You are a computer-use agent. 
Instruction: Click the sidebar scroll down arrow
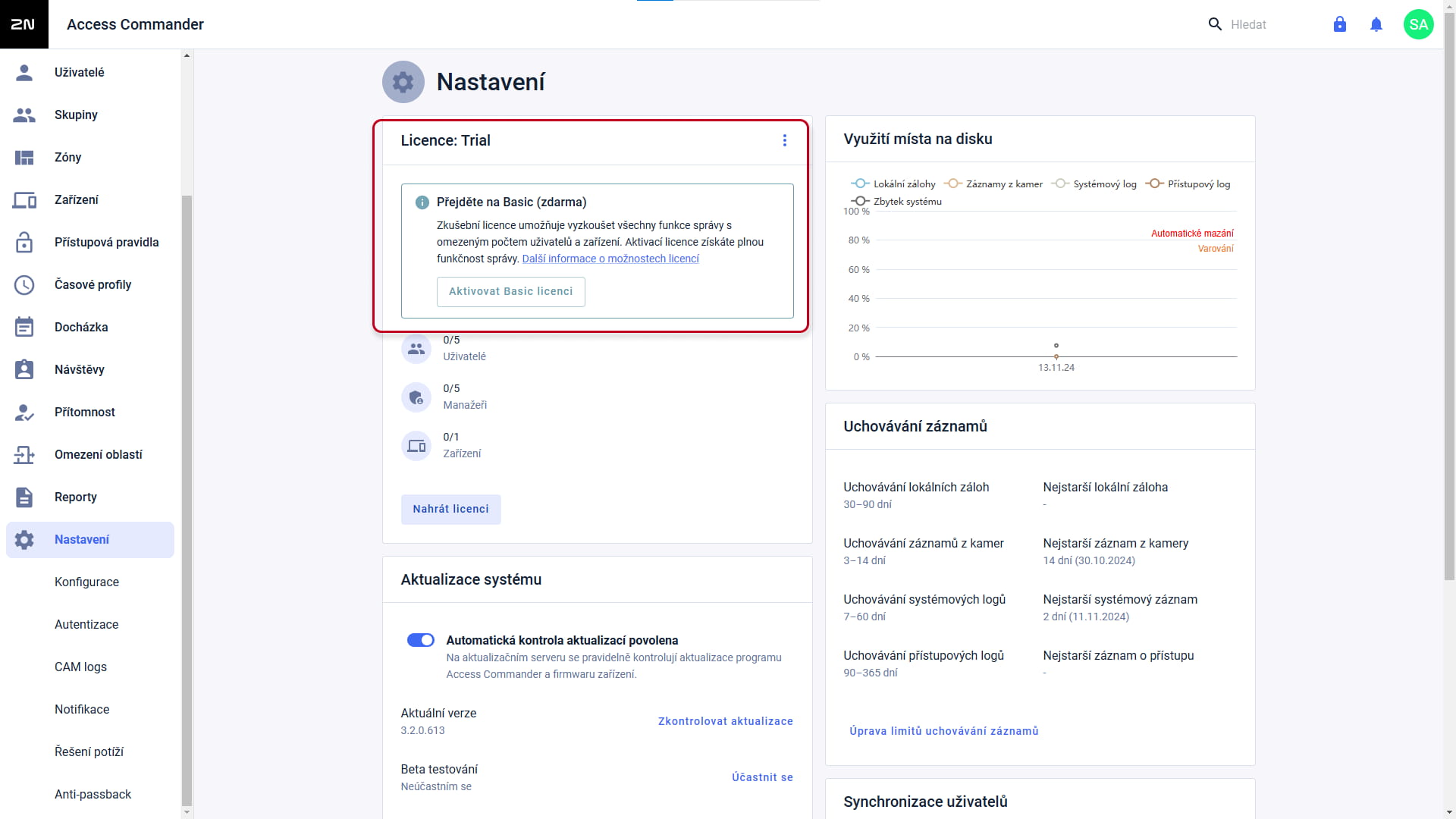click(x=187, y=812)
